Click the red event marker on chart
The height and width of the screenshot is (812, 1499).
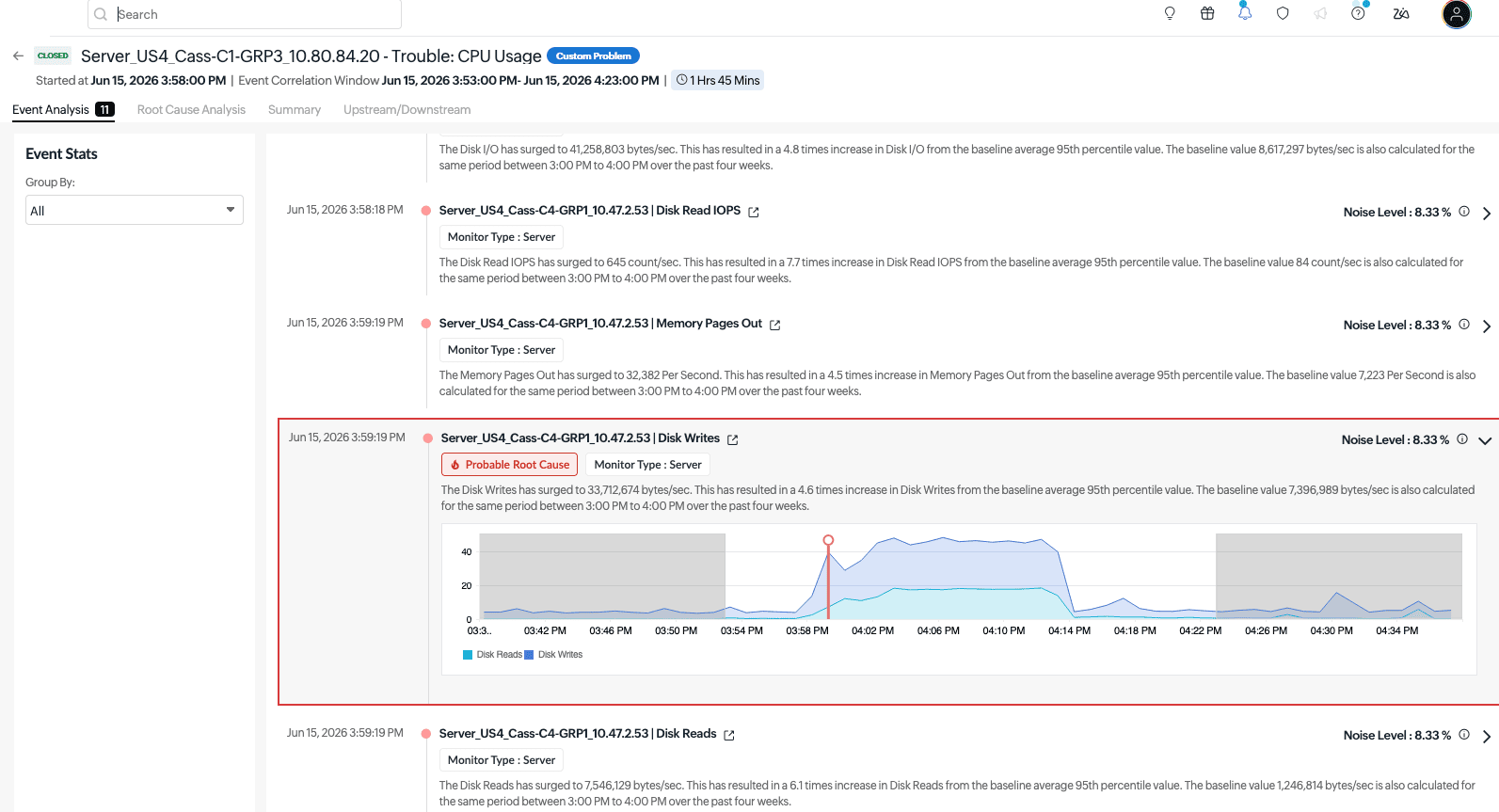pos(828,540)
